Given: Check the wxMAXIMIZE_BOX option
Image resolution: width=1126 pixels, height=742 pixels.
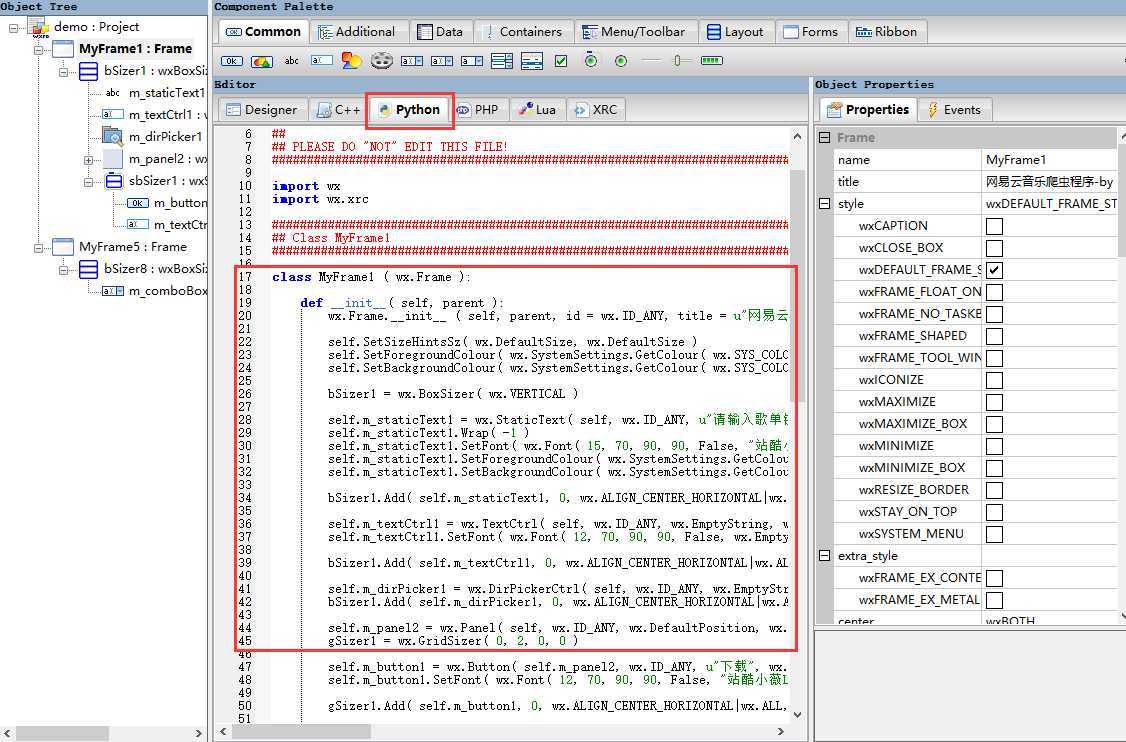Looking at the screenshot, I should coord(995,425).
